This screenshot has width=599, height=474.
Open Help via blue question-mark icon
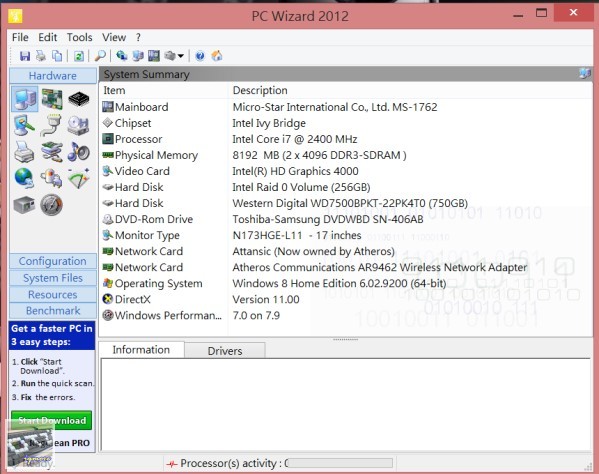point(200,56)
